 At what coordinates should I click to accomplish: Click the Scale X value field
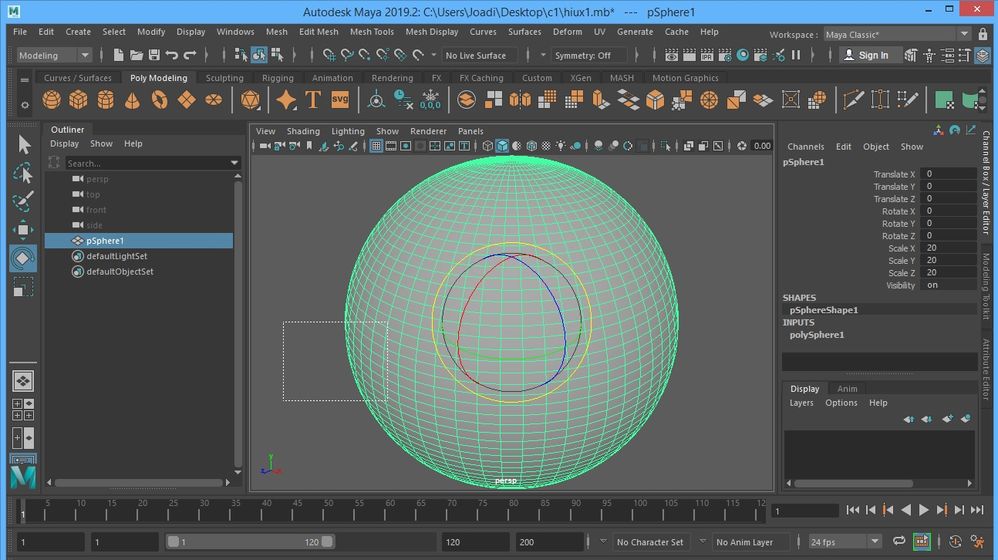(949, 248)
